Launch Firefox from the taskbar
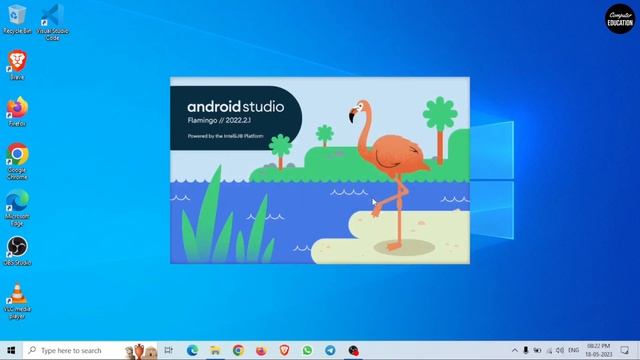The width and height of the screenshot is (640, 360). [x=261, y=350]
